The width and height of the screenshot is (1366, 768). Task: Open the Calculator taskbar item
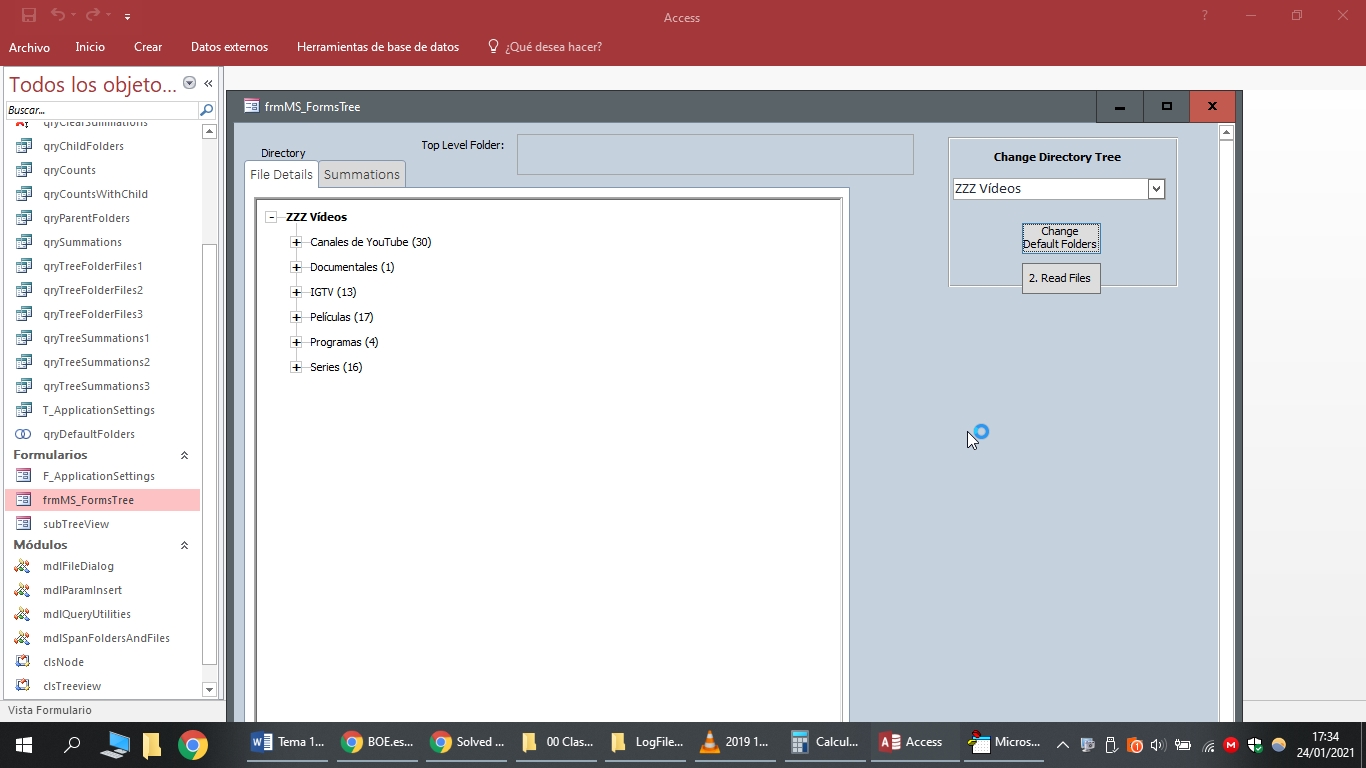pos(825,743)
